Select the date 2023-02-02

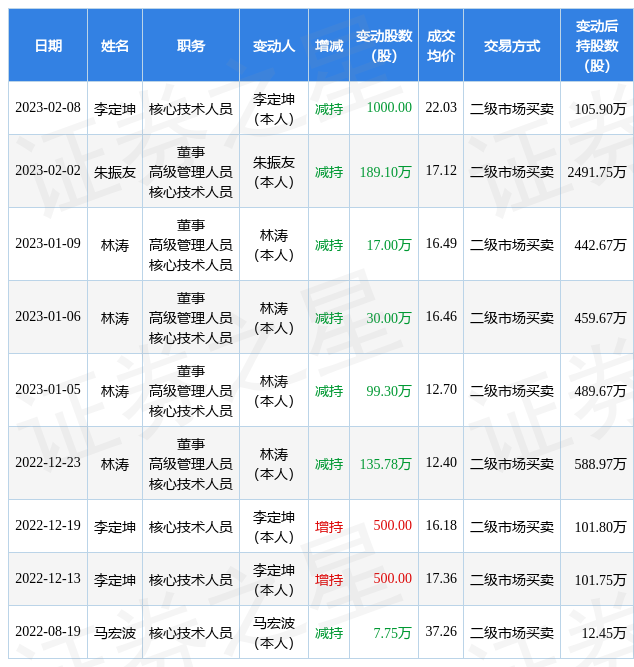[x=48, y=171]
